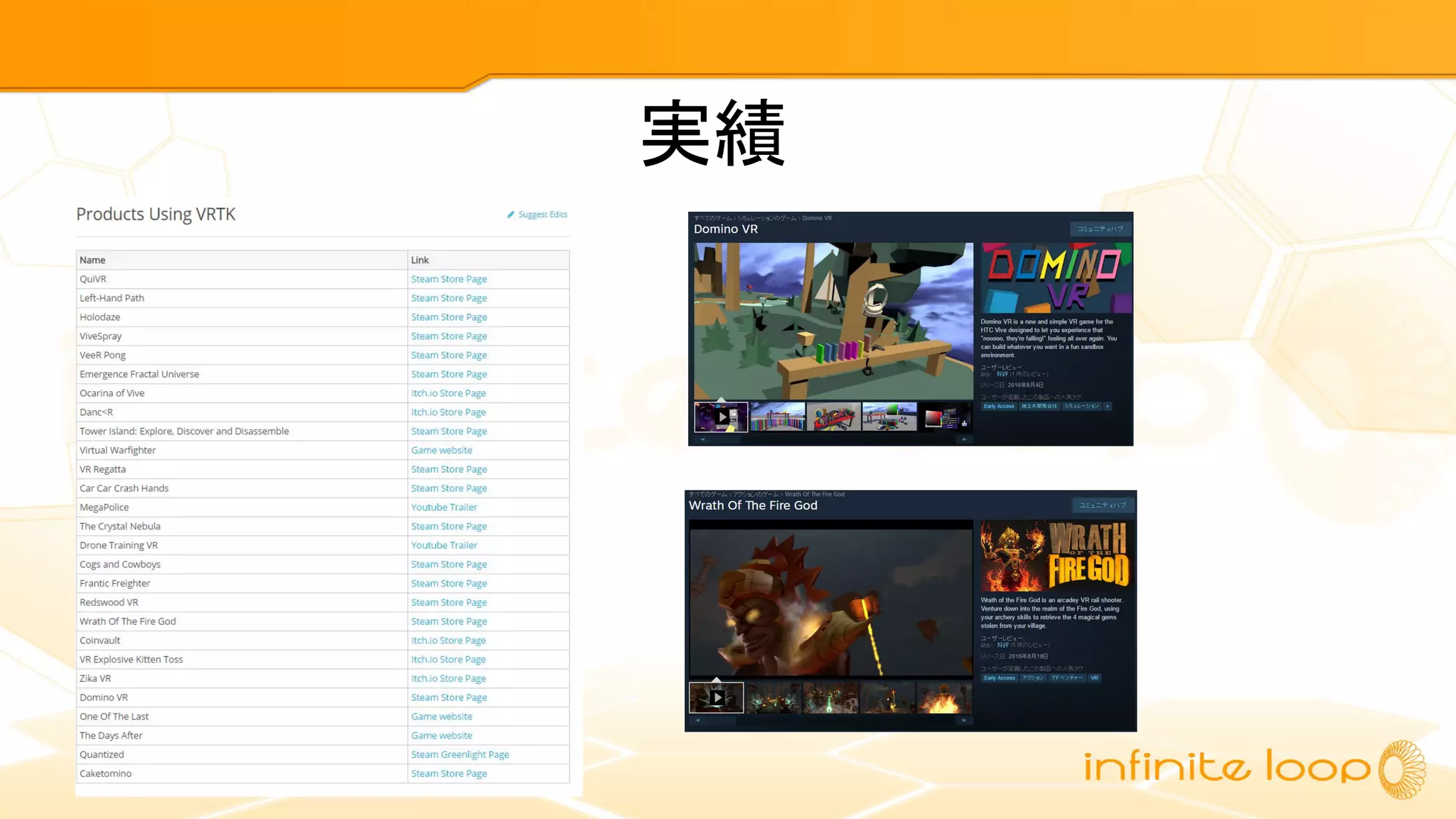Click left arrow of Fire God thumbnail strip
The image size is (1456, 819).
pyautogui.click(x=697, y=721)
